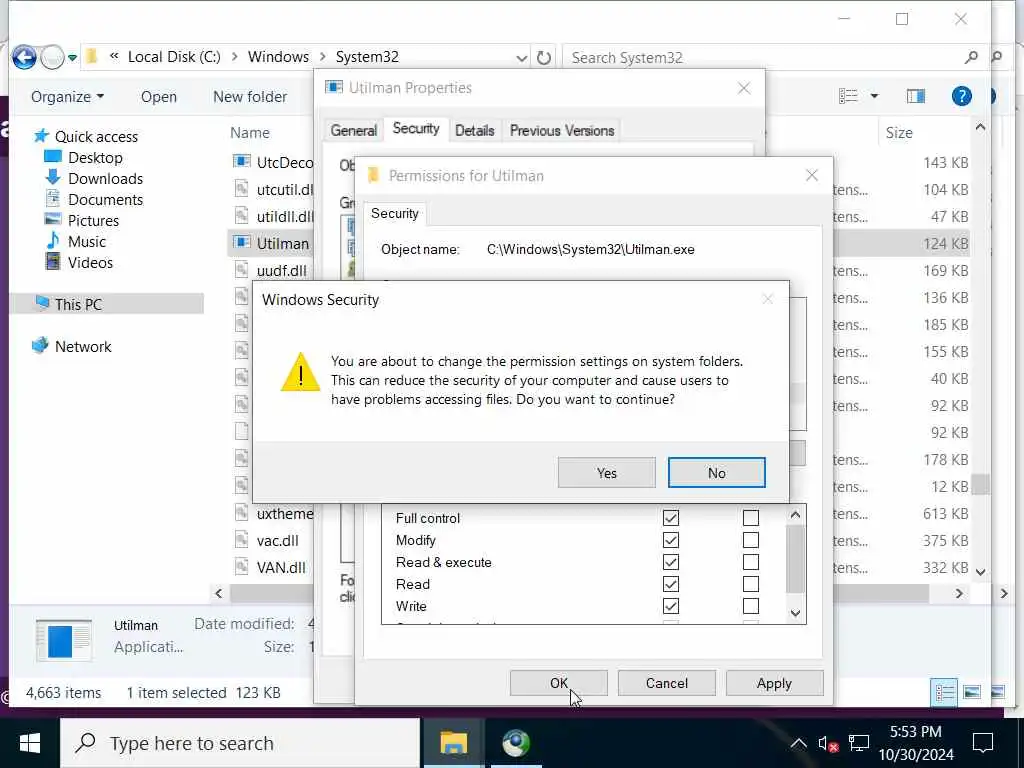The height and width of the screenshot is (768, 1024).
Task: Expand the address bar history dropdown
Action: coord(521,58)
